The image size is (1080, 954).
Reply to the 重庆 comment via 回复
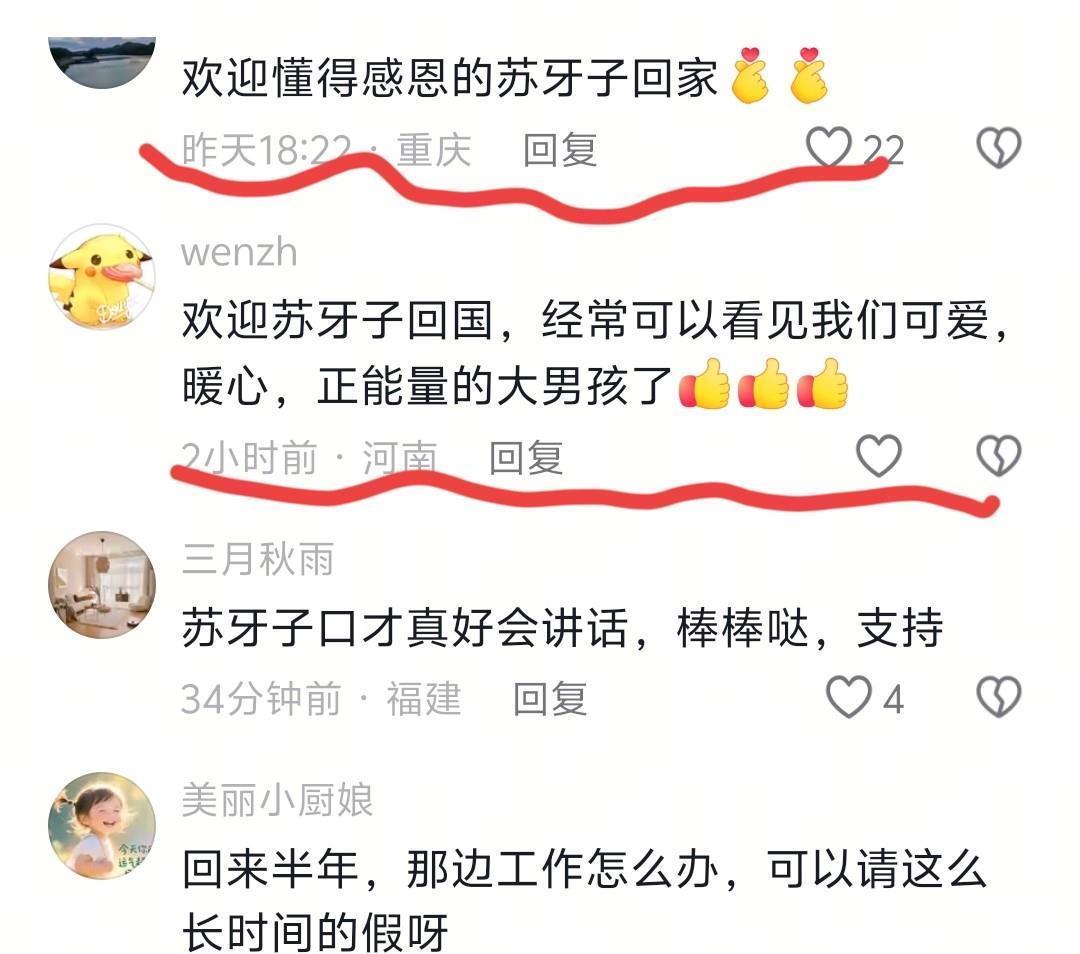pos(560,149)
